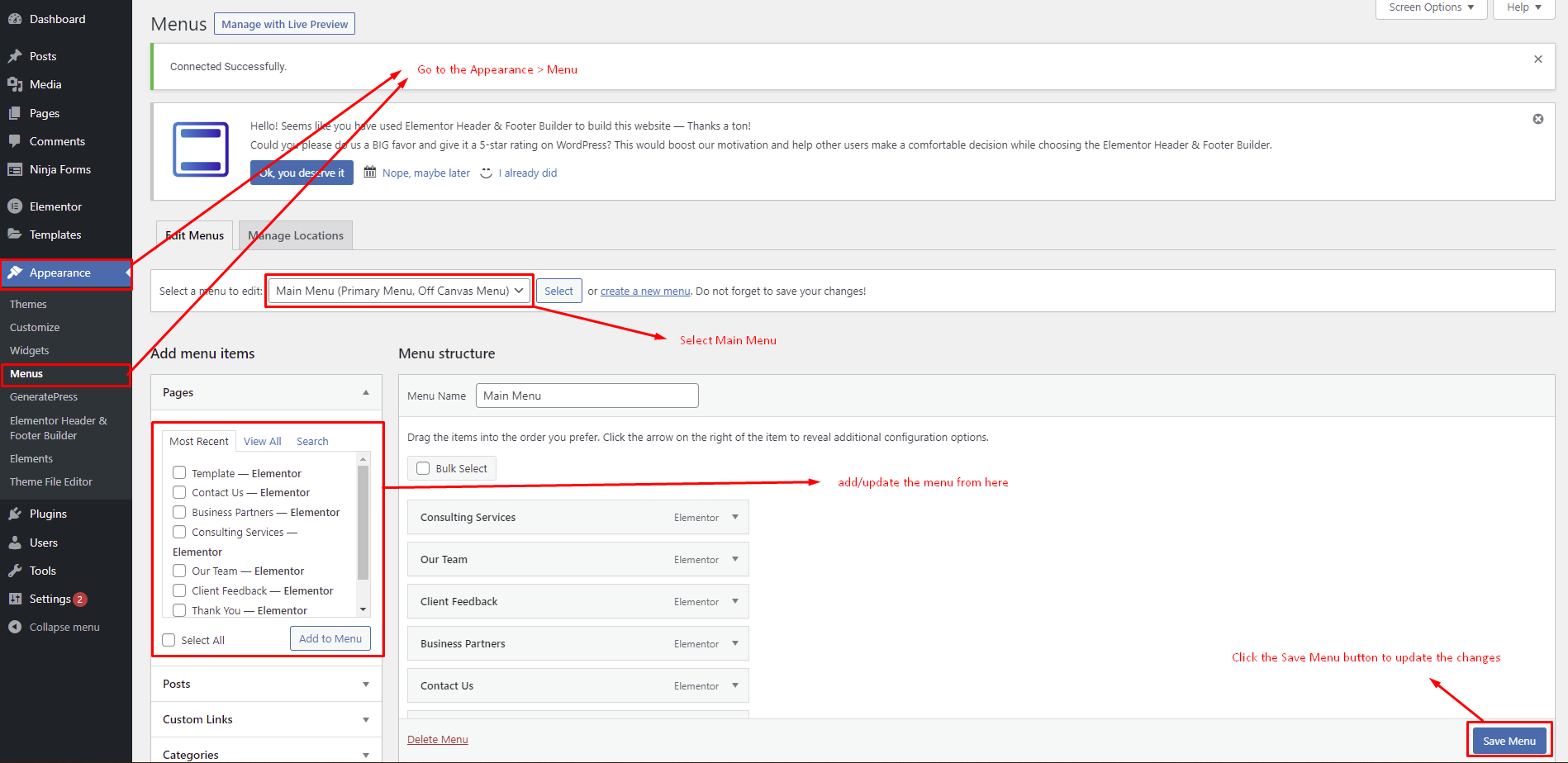
Task: Click the pages list scroll down arrow
Action: 363,609
